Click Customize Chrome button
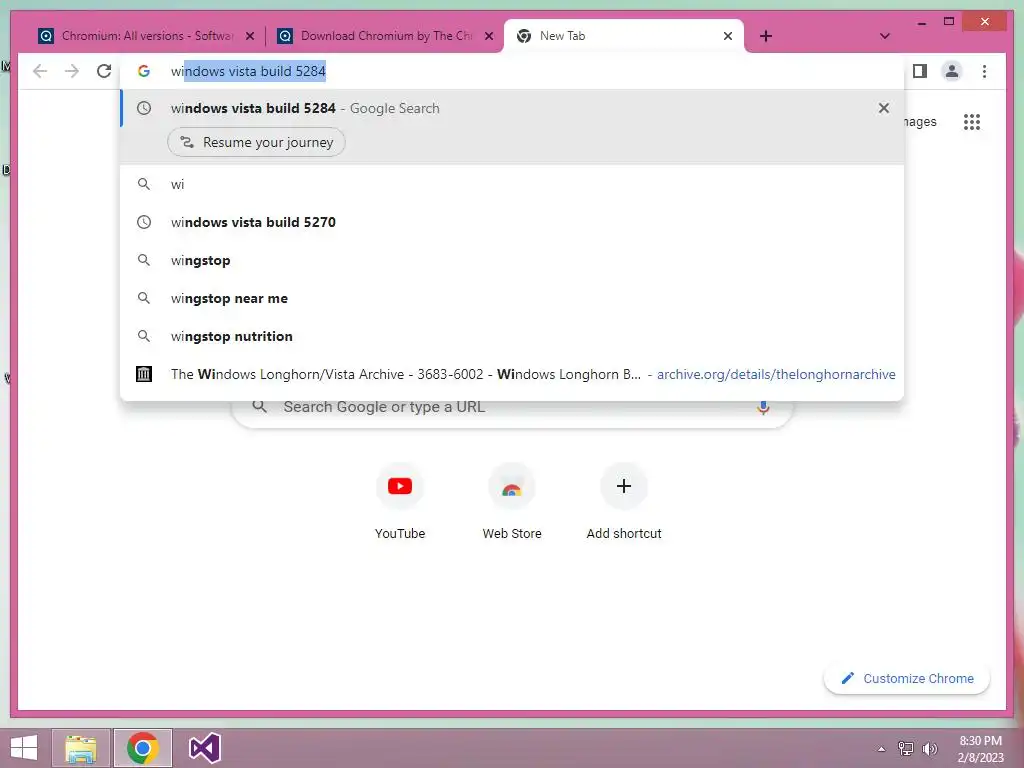 [x=907, y=679]
